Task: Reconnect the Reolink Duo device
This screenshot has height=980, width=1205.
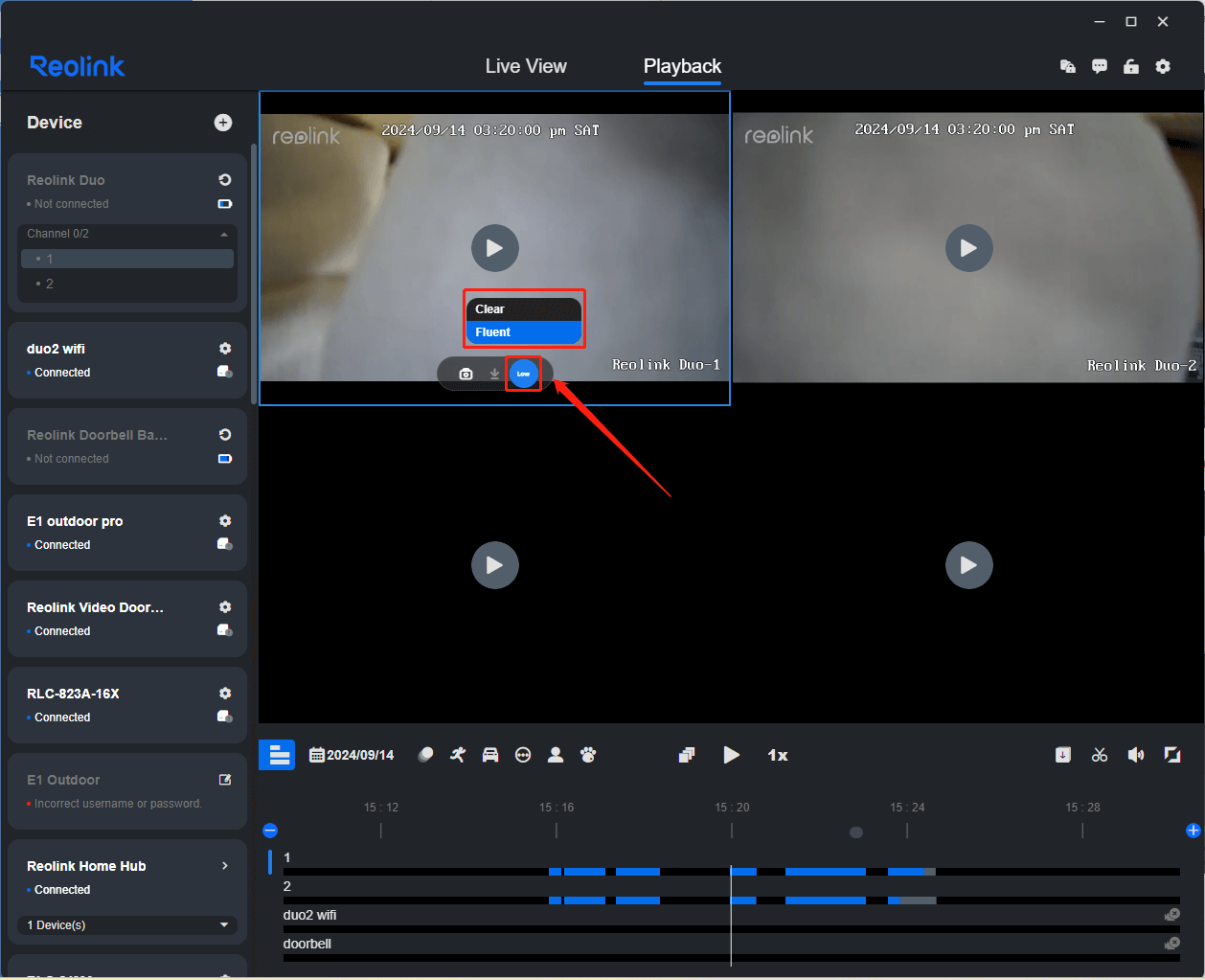Action: [x=225, y=179]
